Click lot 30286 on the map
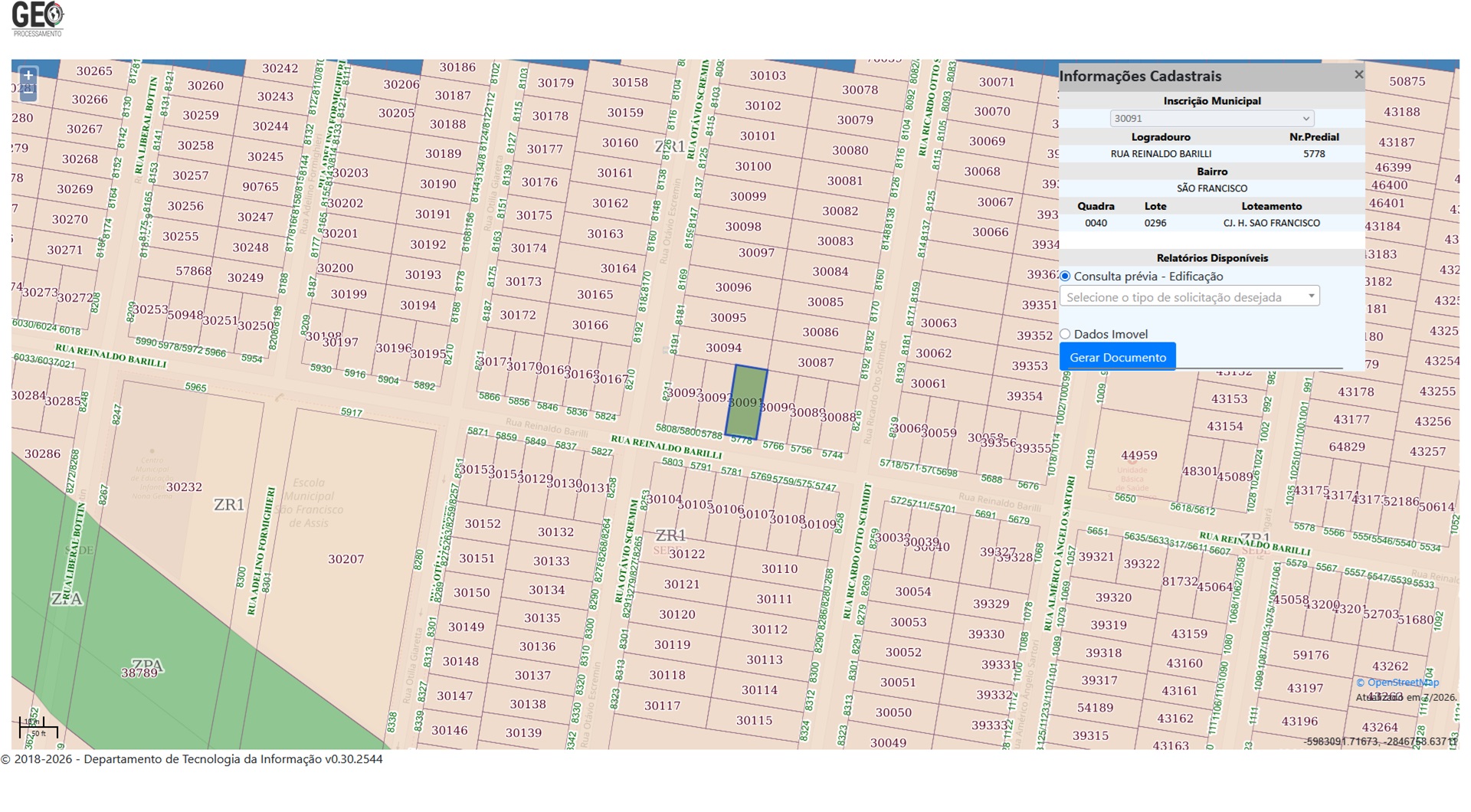 tap(42, 453)
